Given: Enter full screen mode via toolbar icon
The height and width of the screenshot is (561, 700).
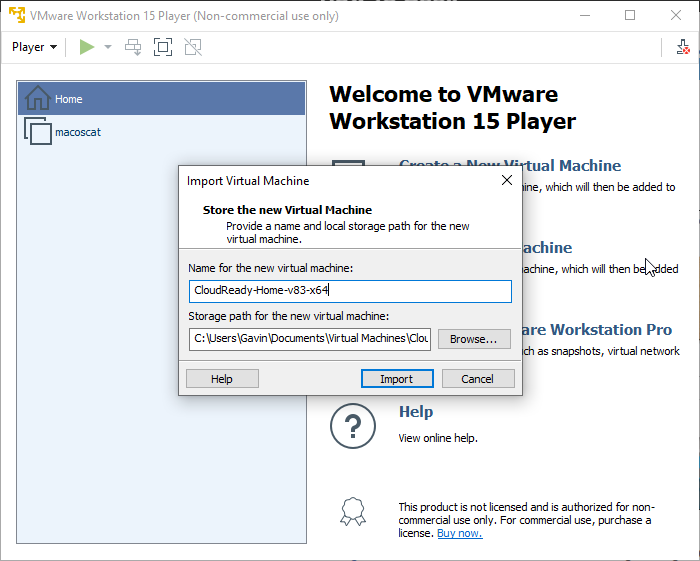Looking at the screenshot, I should [163, 47].
